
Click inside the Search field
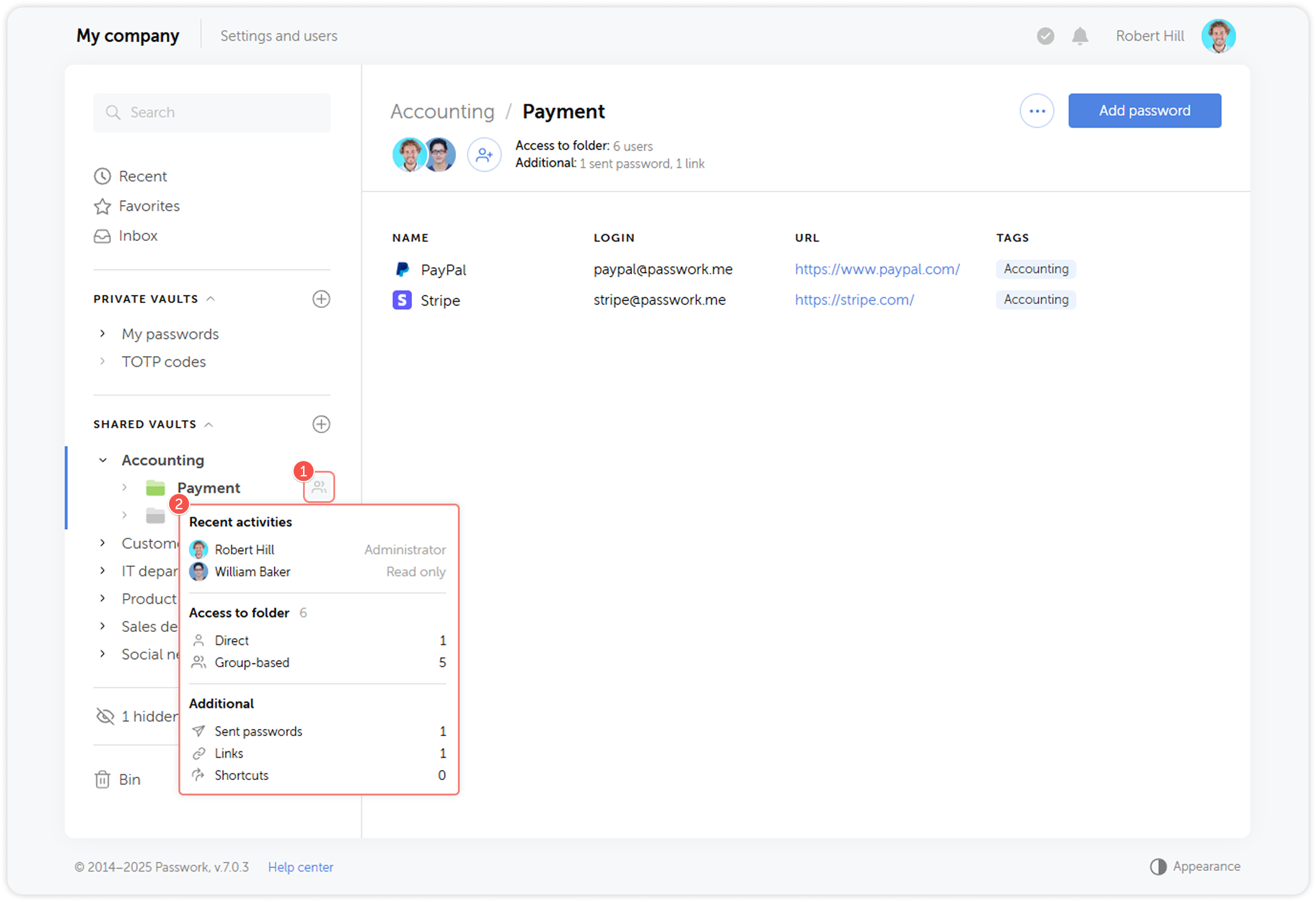pos(211,112)
